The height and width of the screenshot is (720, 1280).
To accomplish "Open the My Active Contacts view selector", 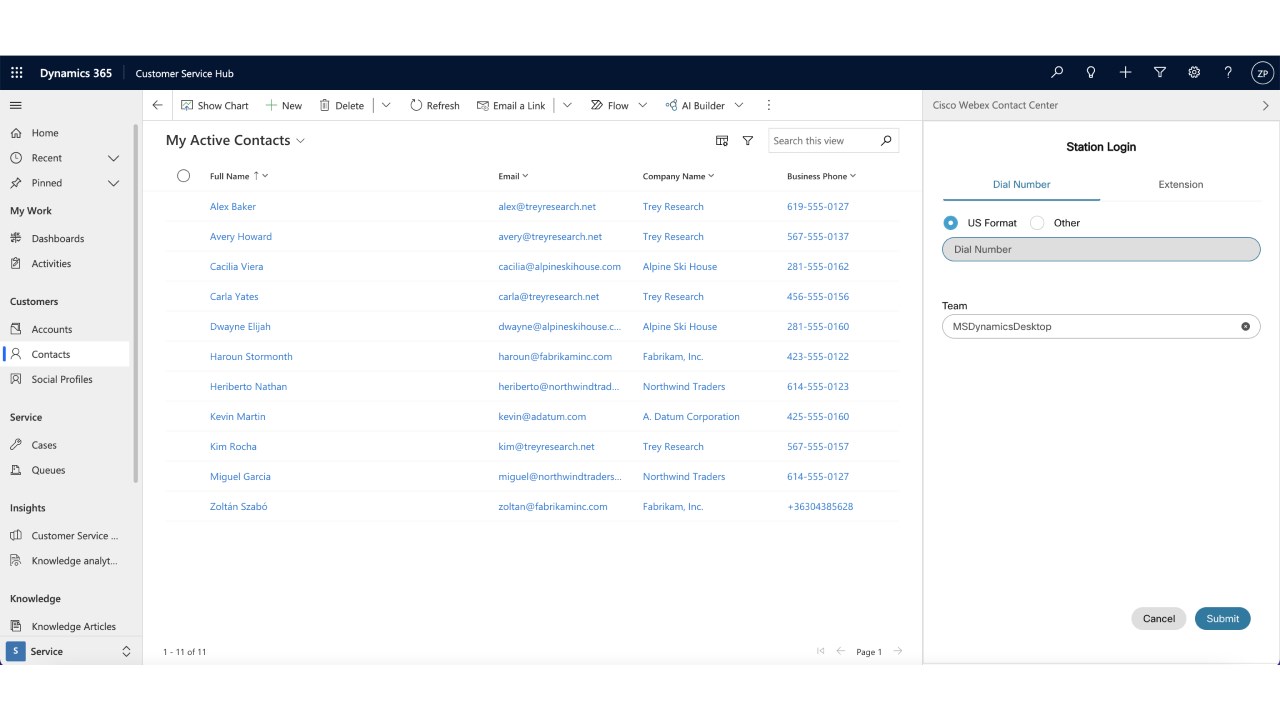I will [x=236, y=141].
